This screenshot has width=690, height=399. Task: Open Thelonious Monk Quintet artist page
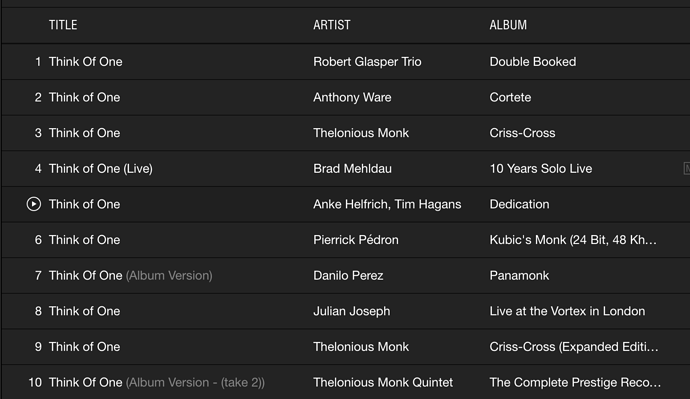(x=383, y=382)
